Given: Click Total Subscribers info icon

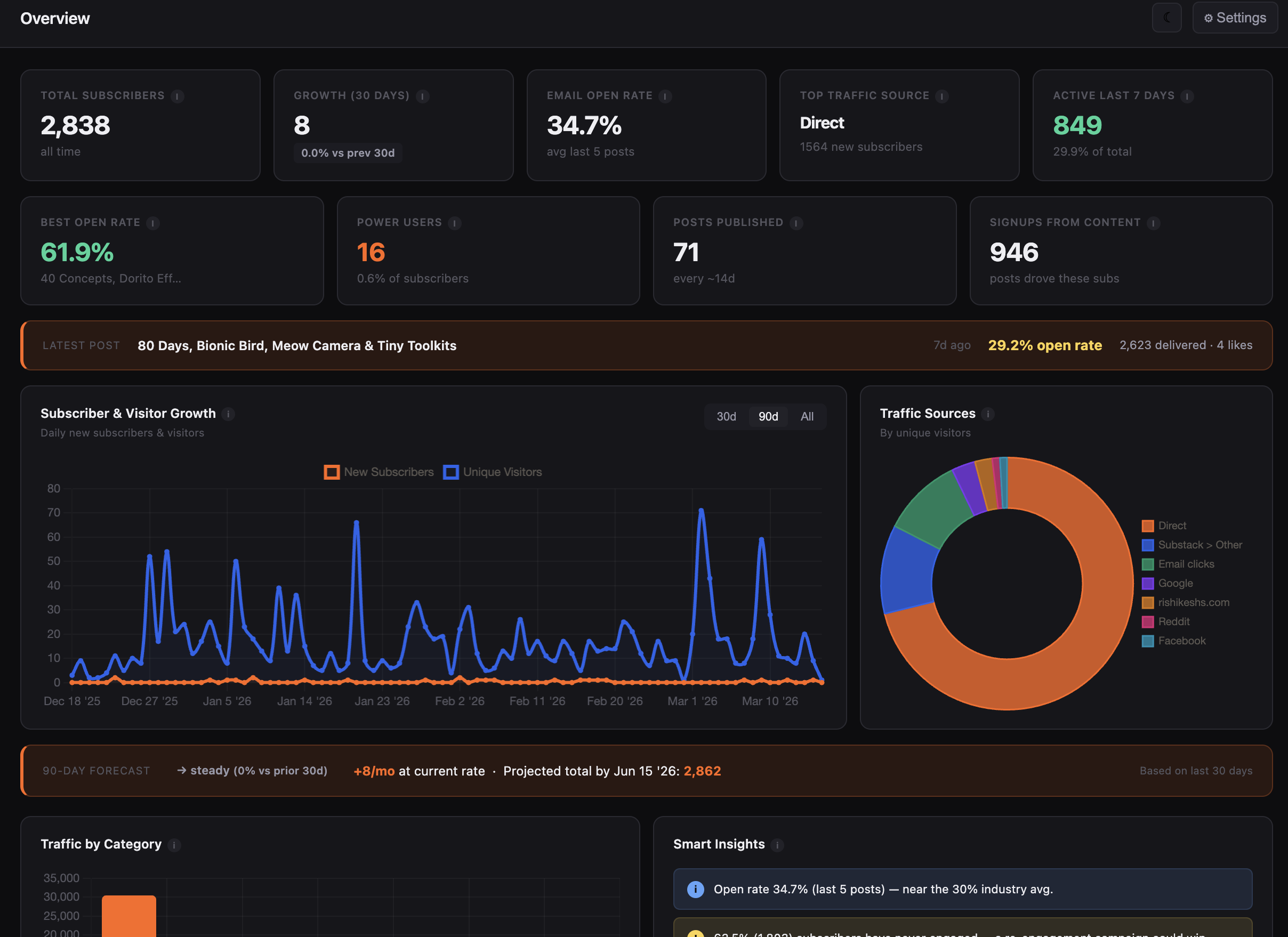Looking at the screenshot, I should tap(177, 96).
